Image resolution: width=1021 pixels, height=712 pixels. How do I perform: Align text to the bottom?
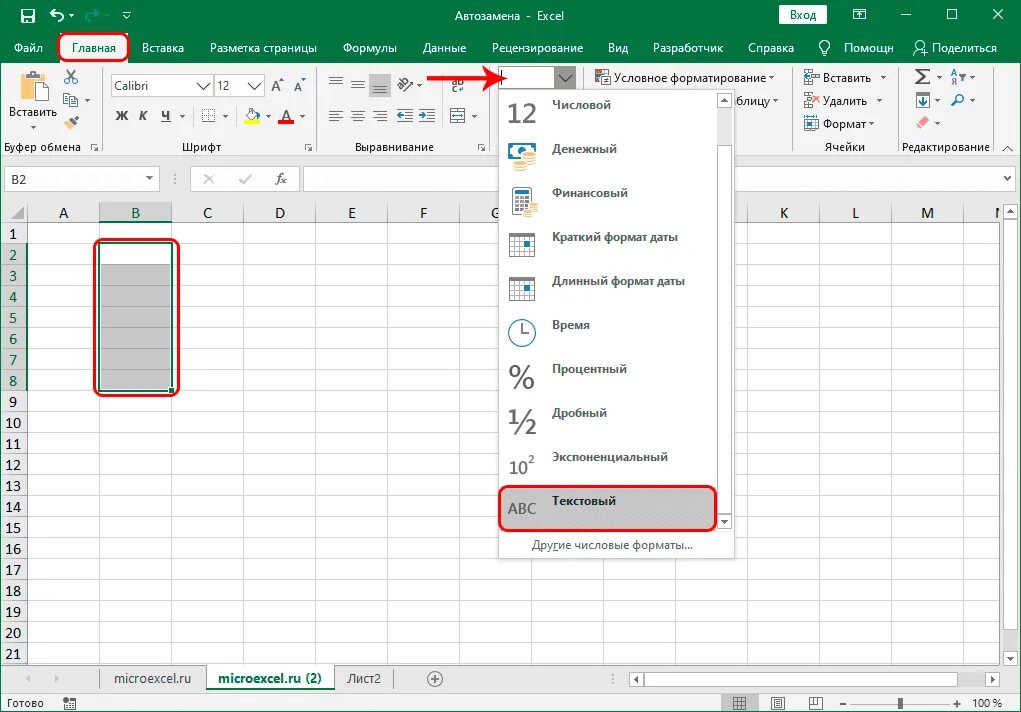[380, 85]
